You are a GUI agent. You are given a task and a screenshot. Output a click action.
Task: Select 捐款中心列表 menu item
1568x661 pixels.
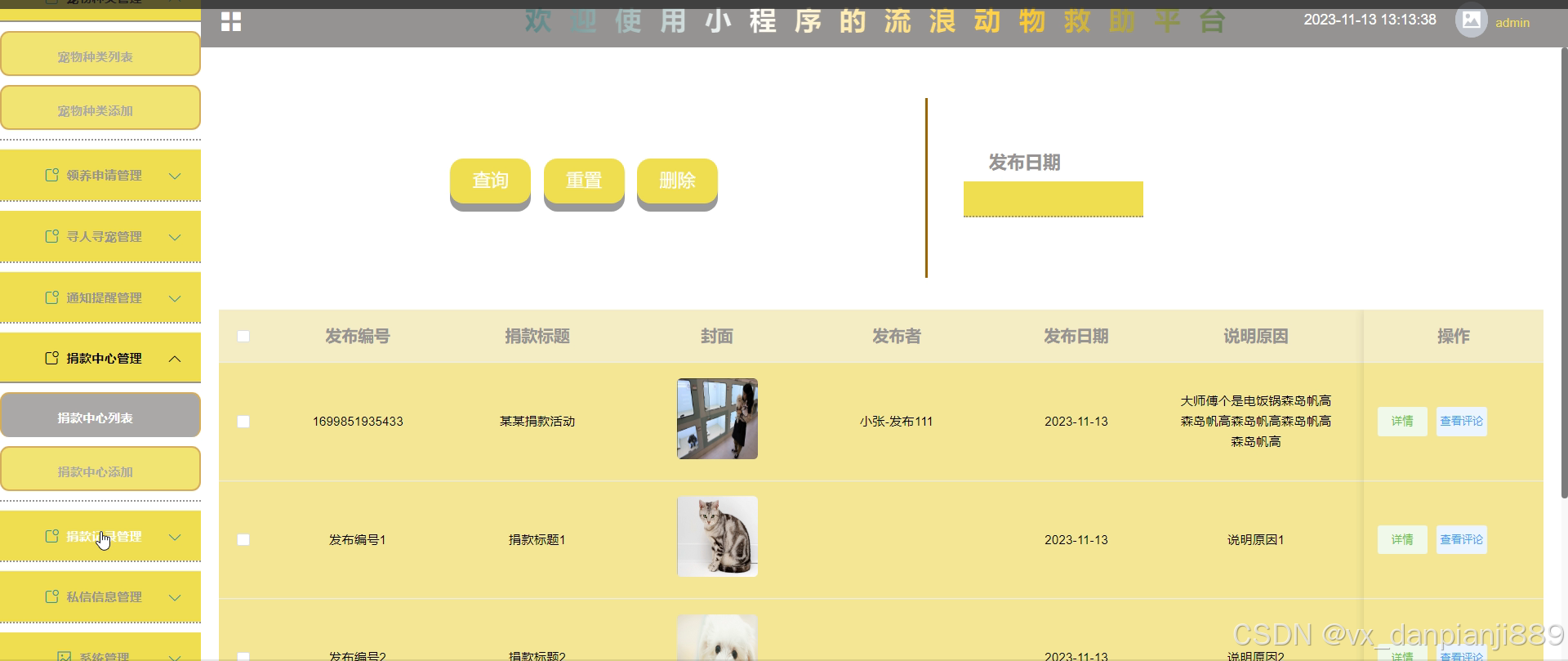(100, 415)
